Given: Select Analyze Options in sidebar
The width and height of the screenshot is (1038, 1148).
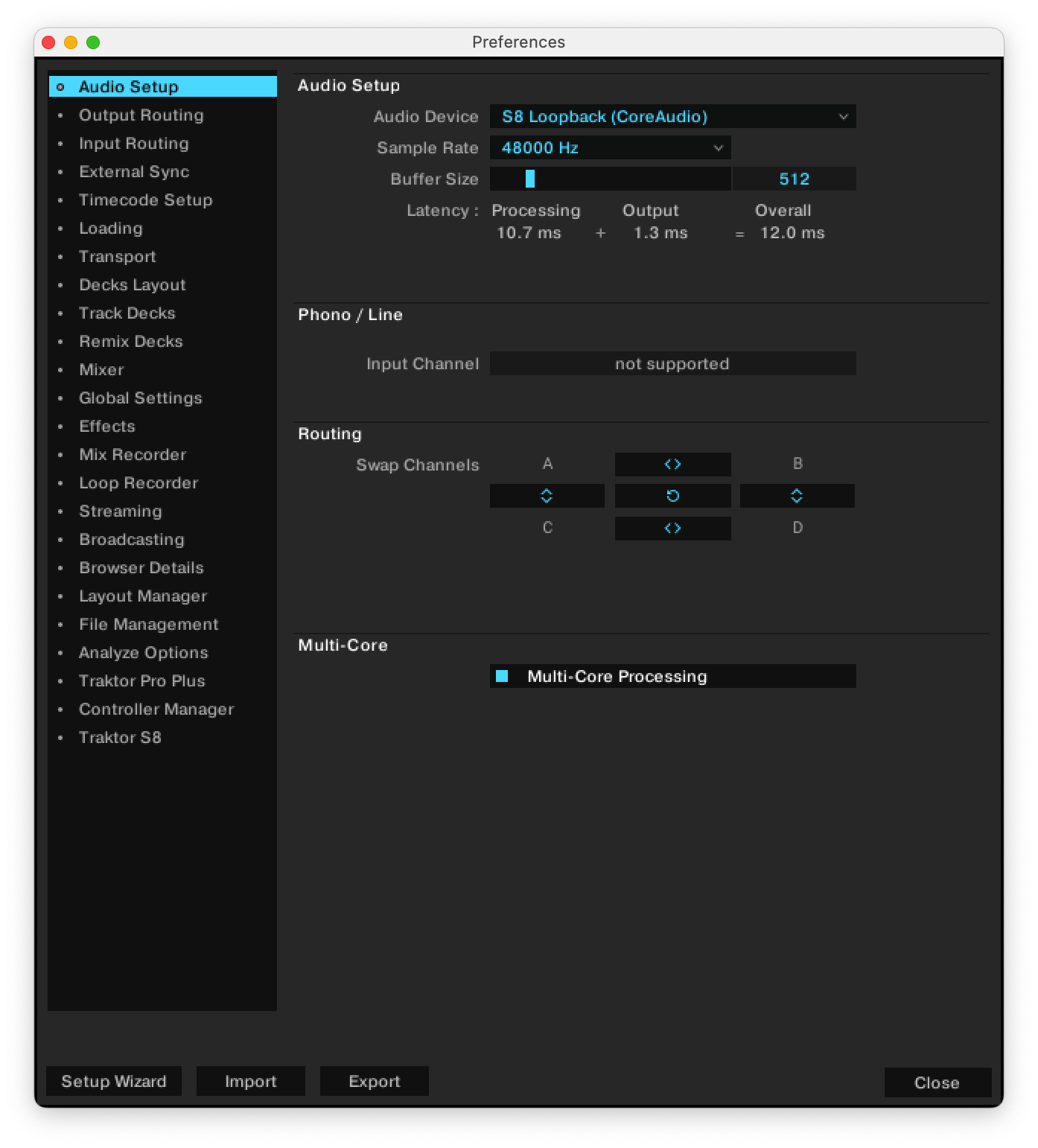Looking at the screenshot, I should (162, 652).
